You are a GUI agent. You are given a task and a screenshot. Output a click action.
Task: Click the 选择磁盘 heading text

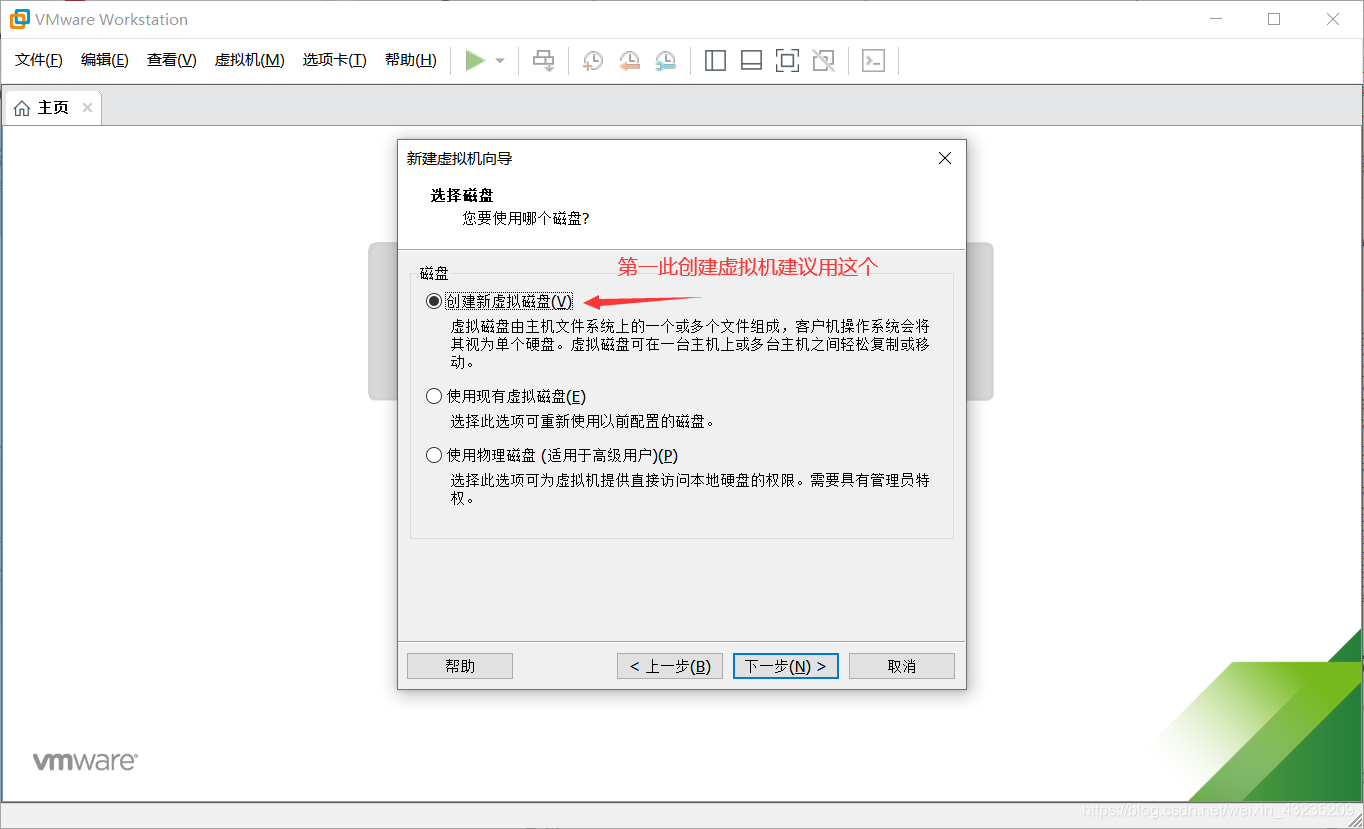tap(462, 195)
